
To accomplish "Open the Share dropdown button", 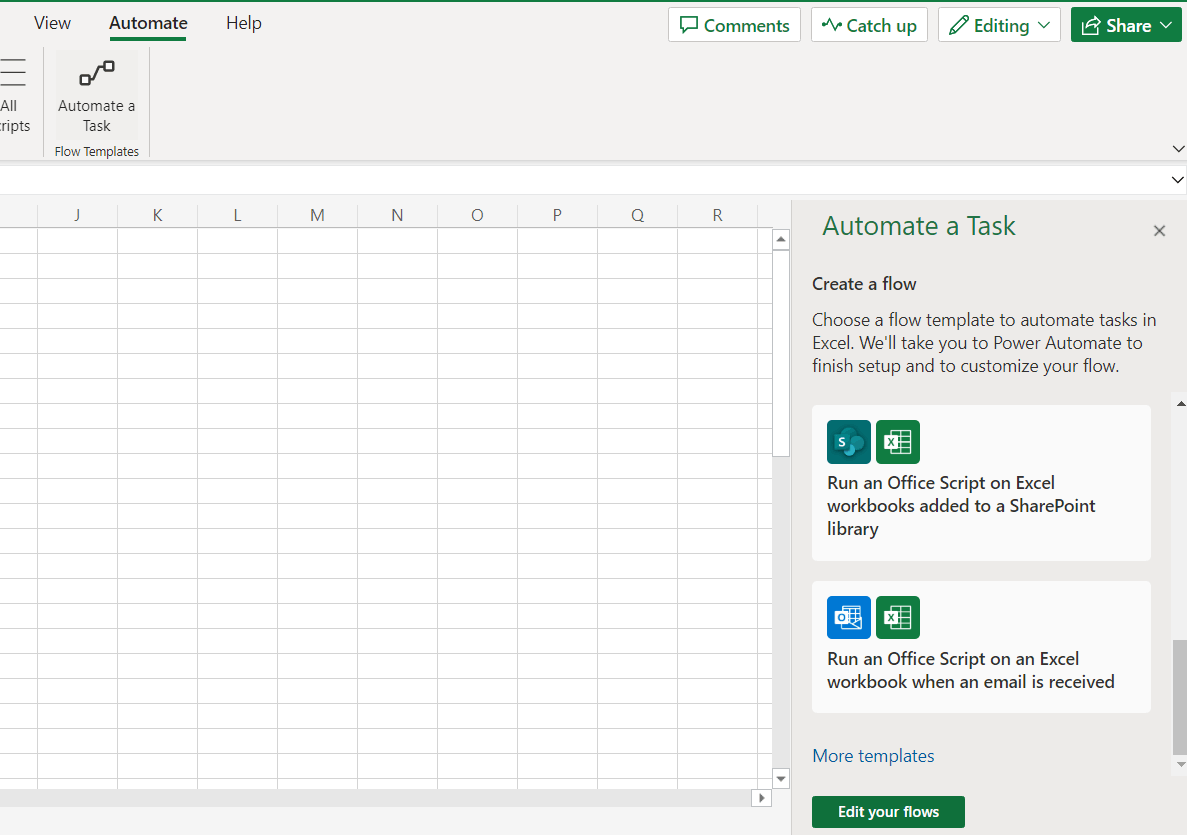I will tap(1126, 25).
